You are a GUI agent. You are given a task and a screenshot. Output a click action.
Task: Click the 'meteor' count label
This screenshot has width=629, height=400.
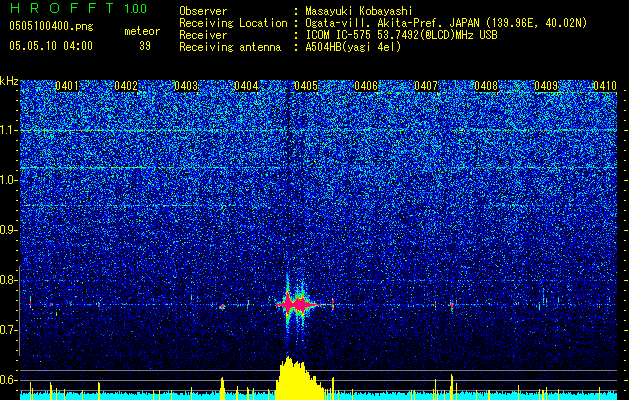142,31
